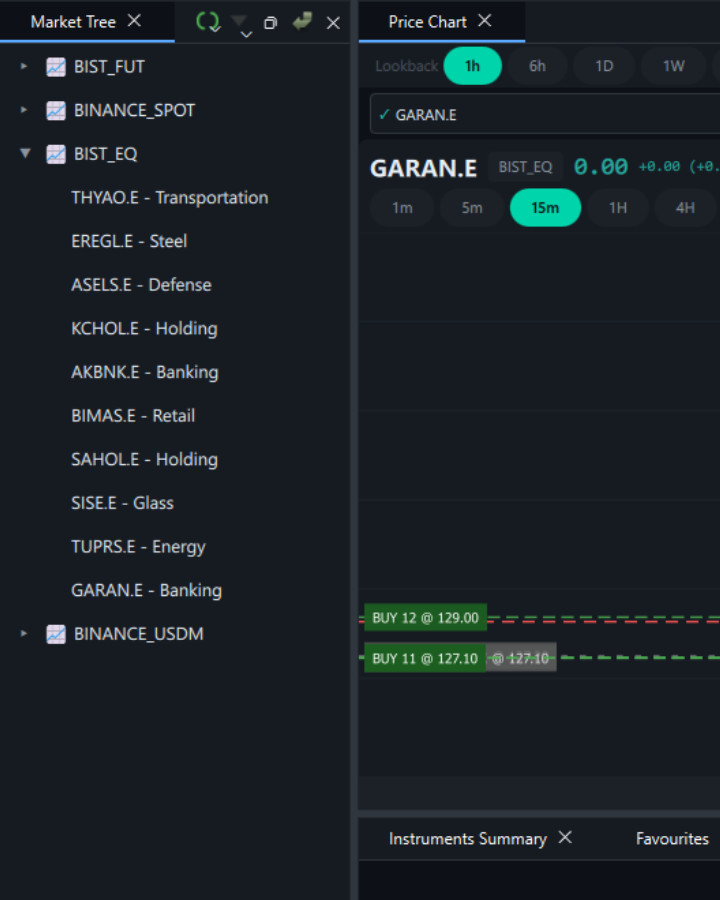Screen dimensions: 720x900
Task: Select THYAO.E - Transportation in the tree
Action: pos(169,198)
